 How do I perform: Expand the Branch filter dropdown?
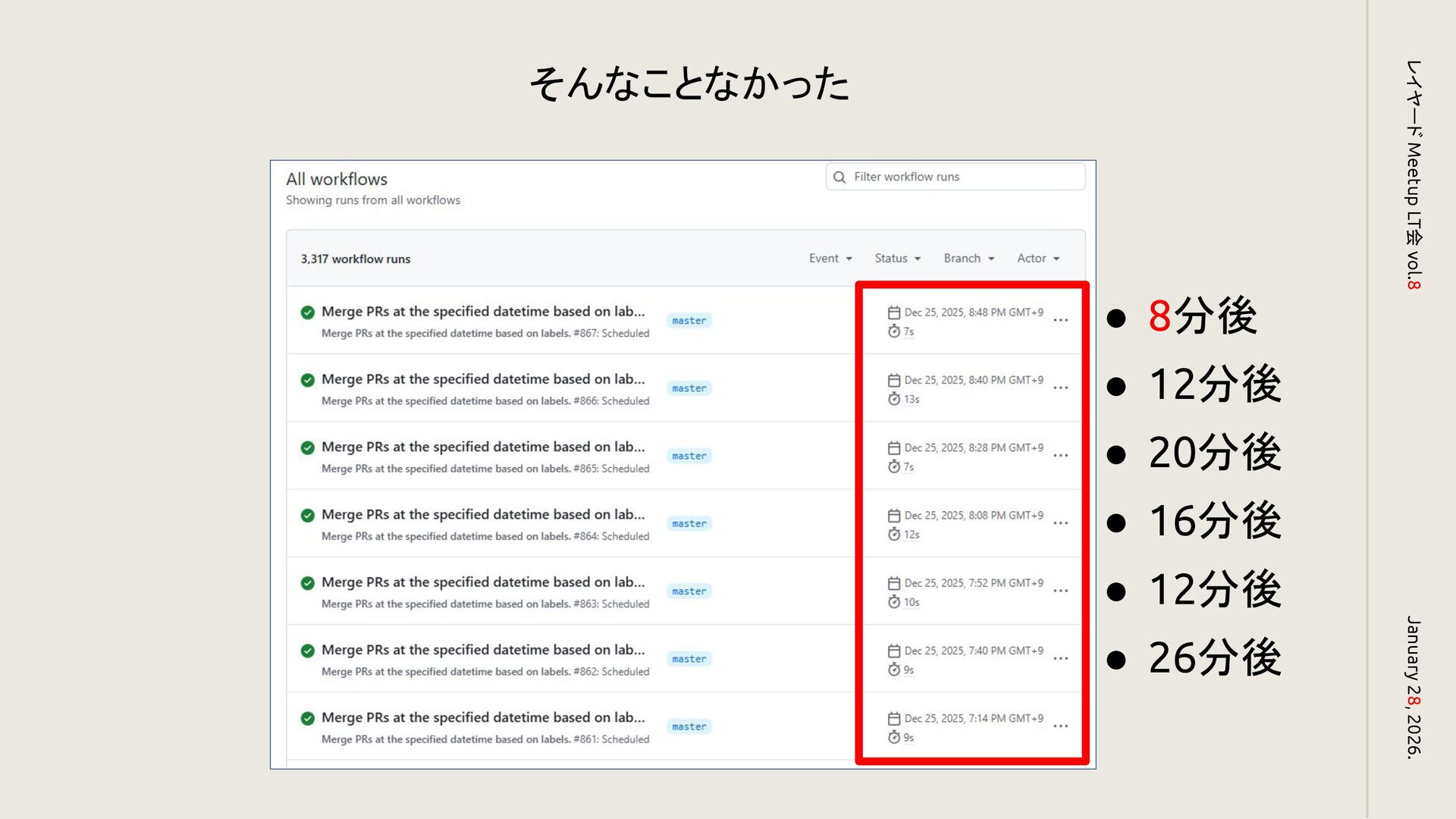coord(968,259)
